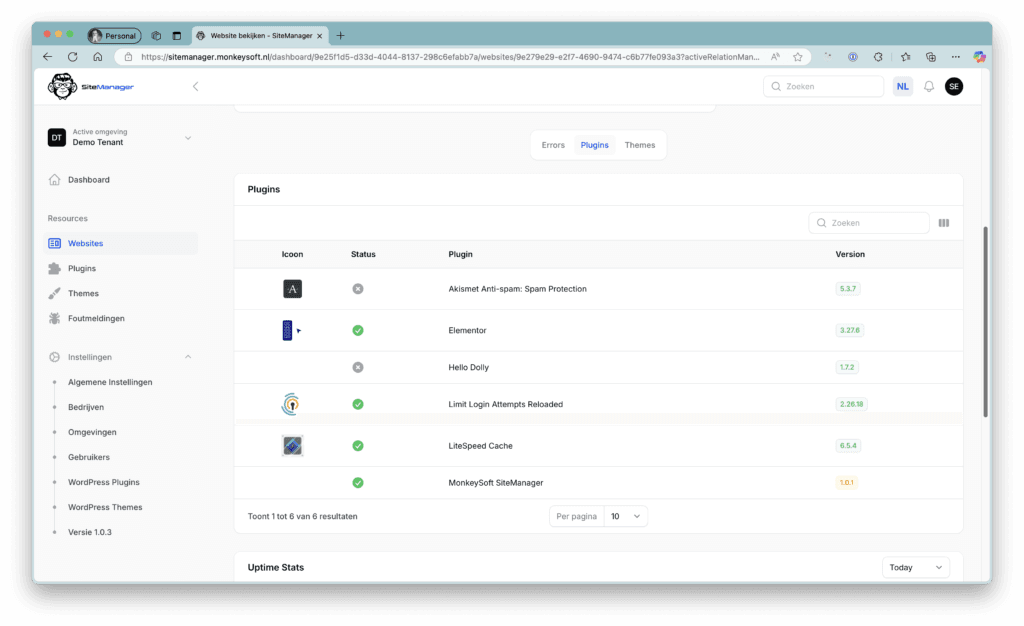
Task: Collapse the Instellingen section
Action: pos(187,357)
